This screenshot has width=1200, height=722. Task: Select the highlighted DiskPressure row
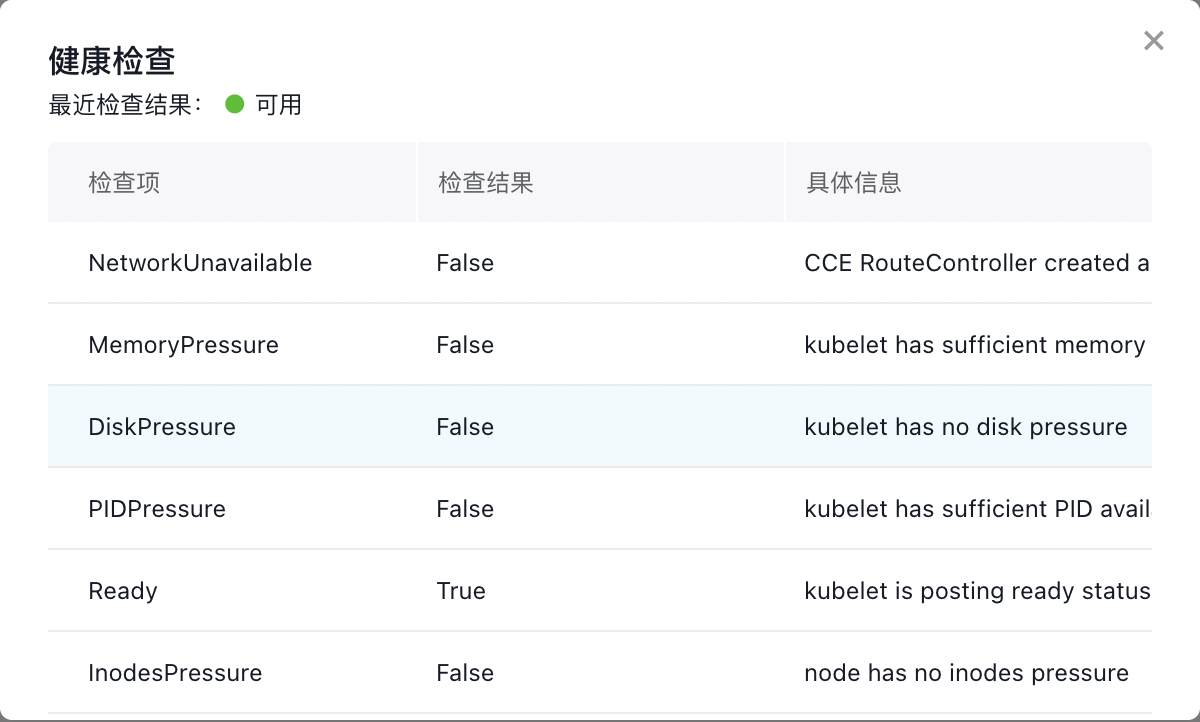(x=162, y=427)
